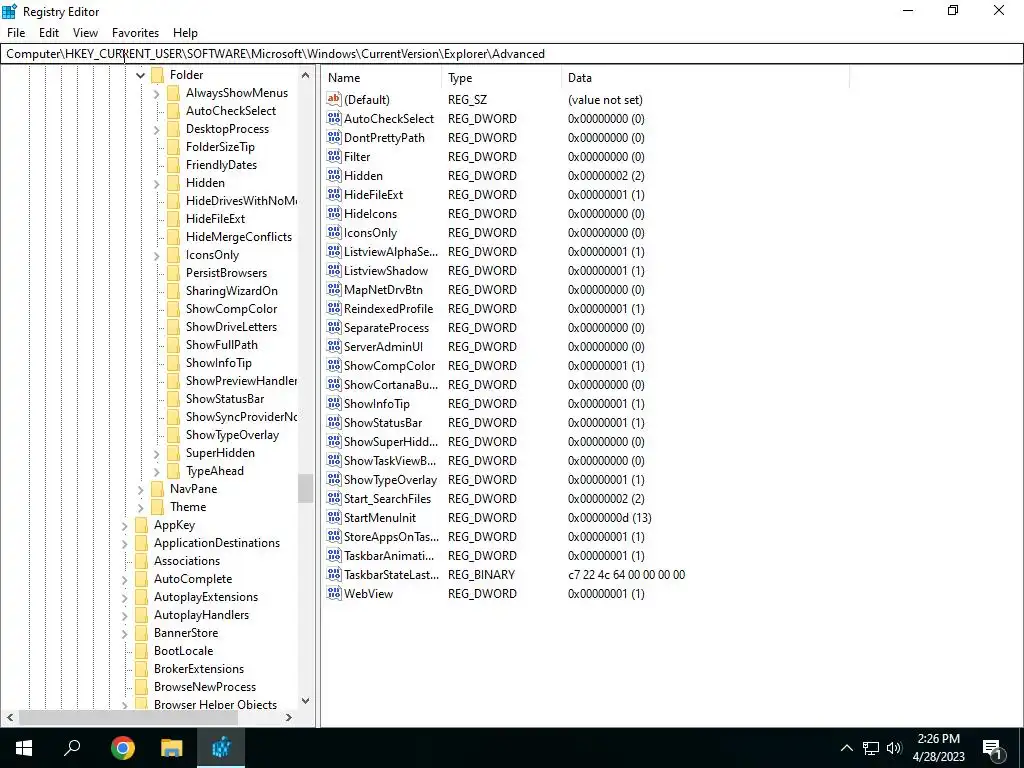Click tree vertical scrollbar up arrow
The height and width of the screenshot is (768, 1024).
click(305, 75)
